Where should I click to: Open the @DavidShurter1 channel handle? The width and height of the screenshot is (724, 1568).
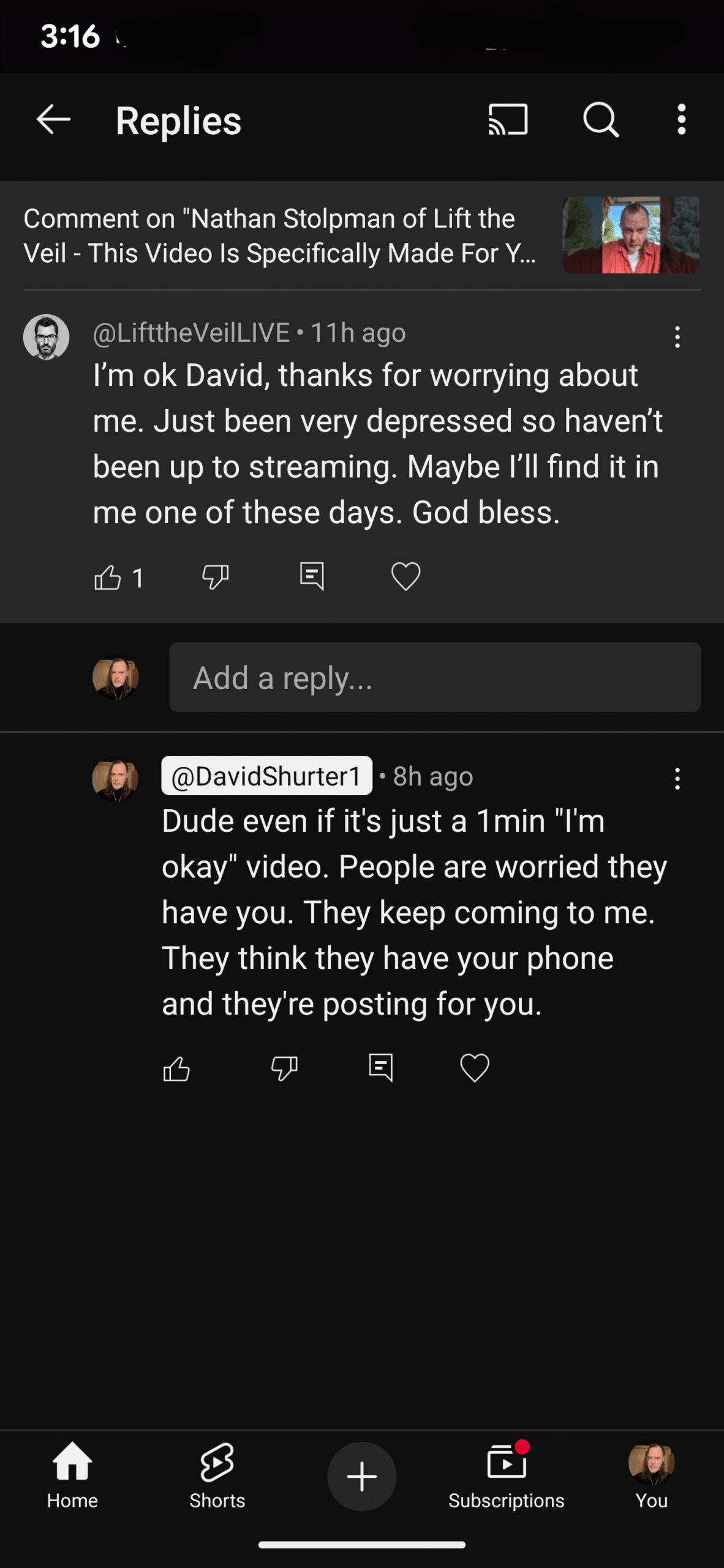pyautogui.click(x=266, y=776)
